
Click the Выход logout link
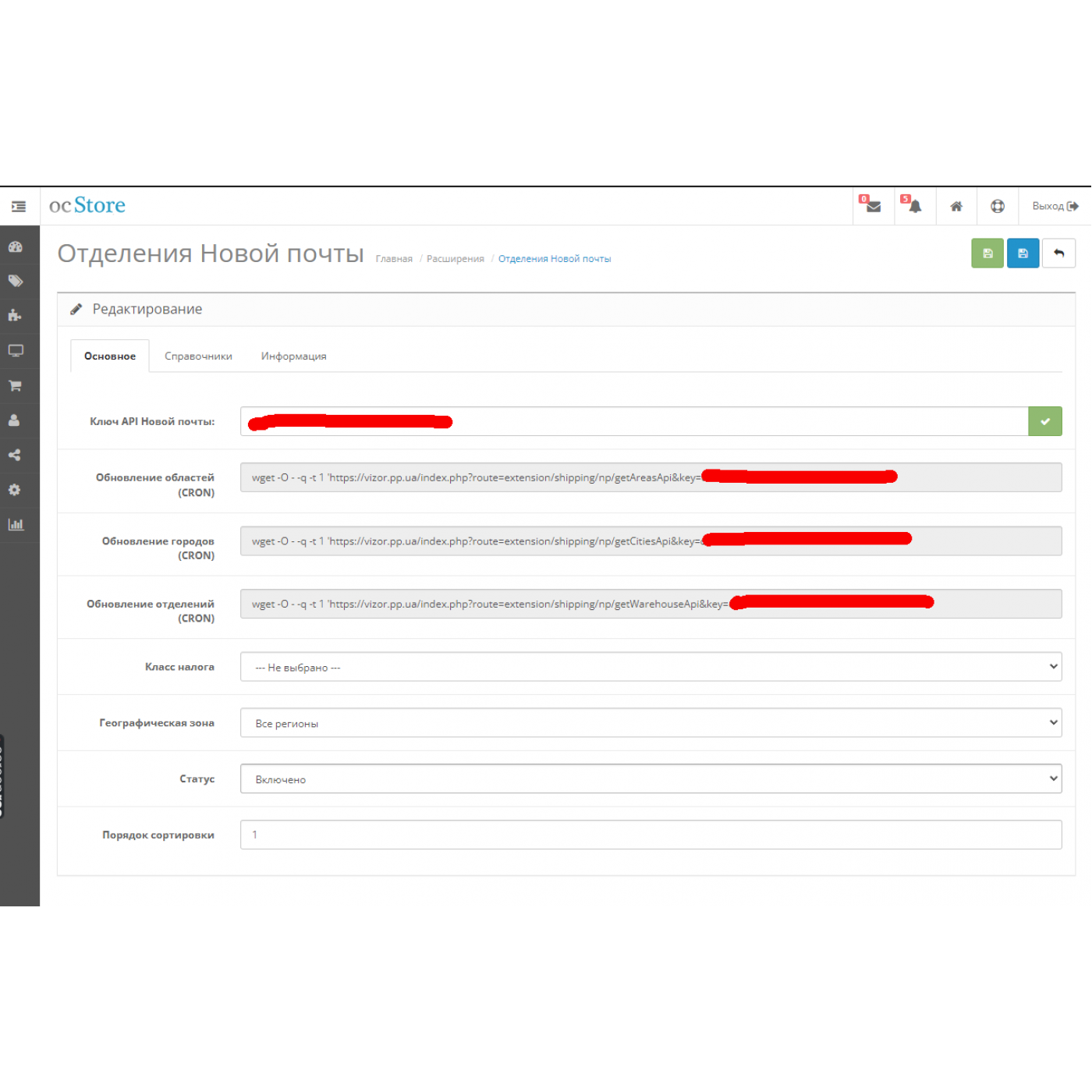(x=1055, y=207)
